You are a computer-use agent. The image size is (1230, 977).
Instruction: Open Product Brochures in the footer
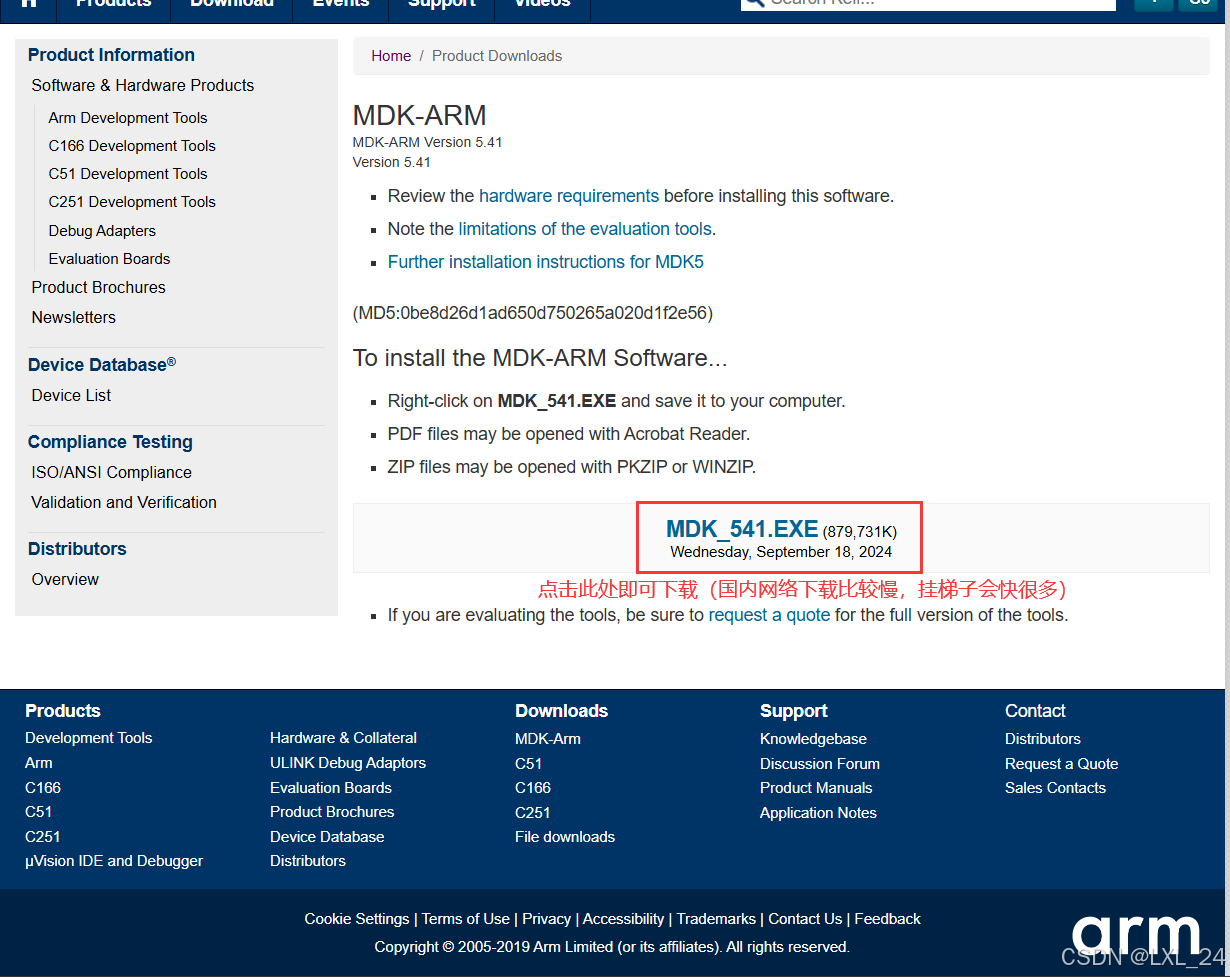(332, 812)
